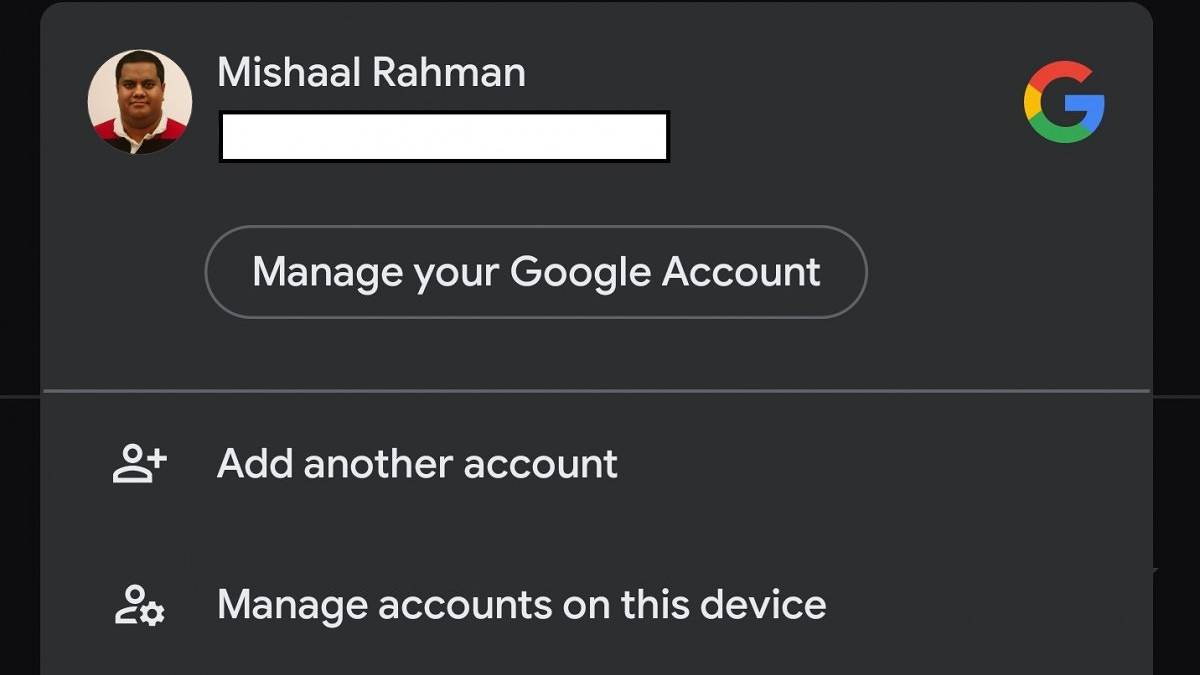Tap the Google "G" logo
Image resolution: width=1200 pixels, height=675 pixels.
[x=1064, y=102]
